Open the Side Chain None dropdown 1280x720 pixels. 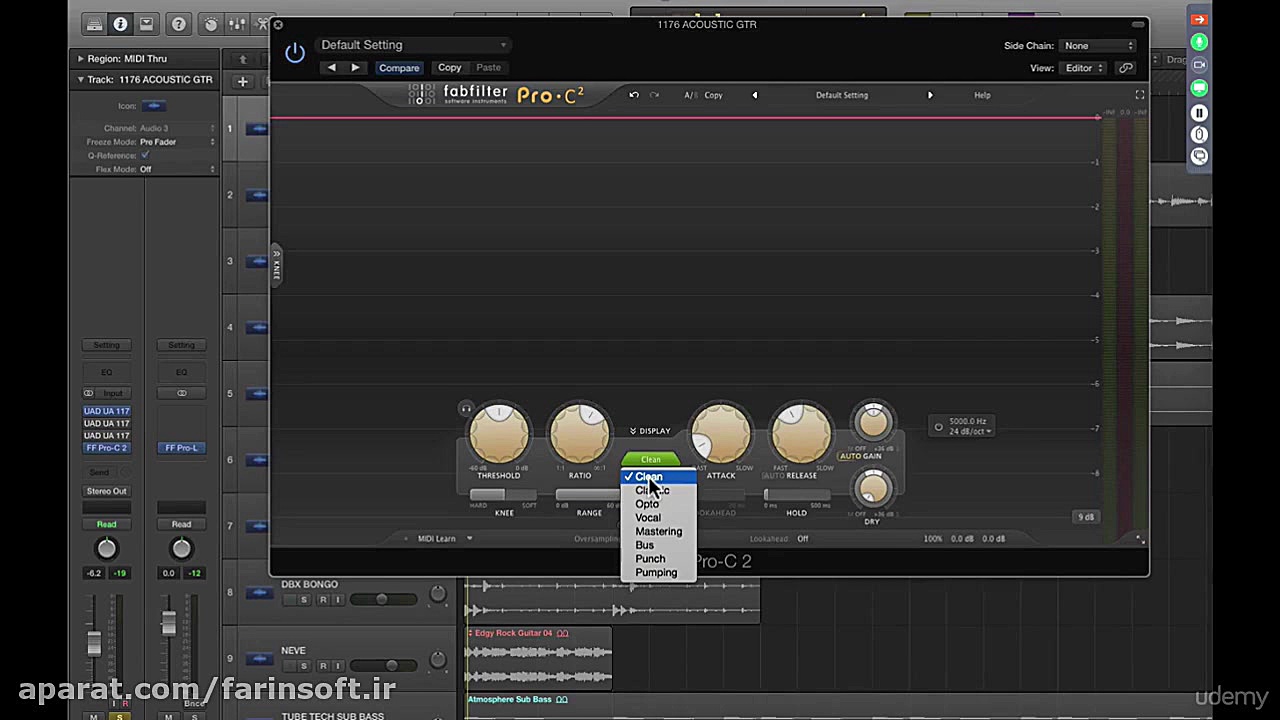[1098, 46]
